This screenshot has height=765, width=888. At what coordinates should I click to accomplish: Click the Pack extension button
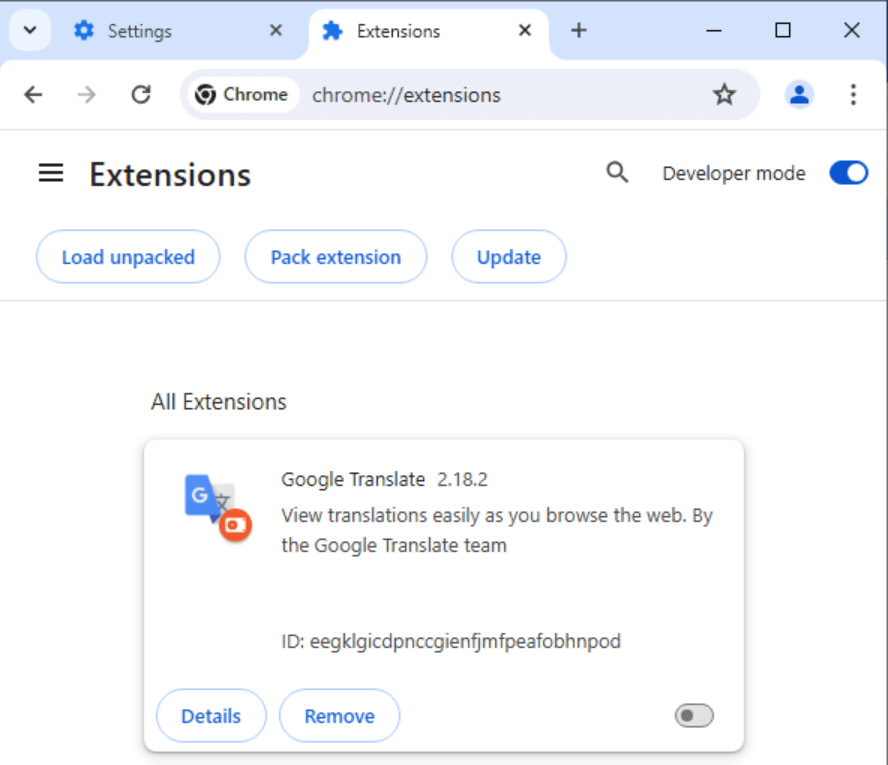336,257
